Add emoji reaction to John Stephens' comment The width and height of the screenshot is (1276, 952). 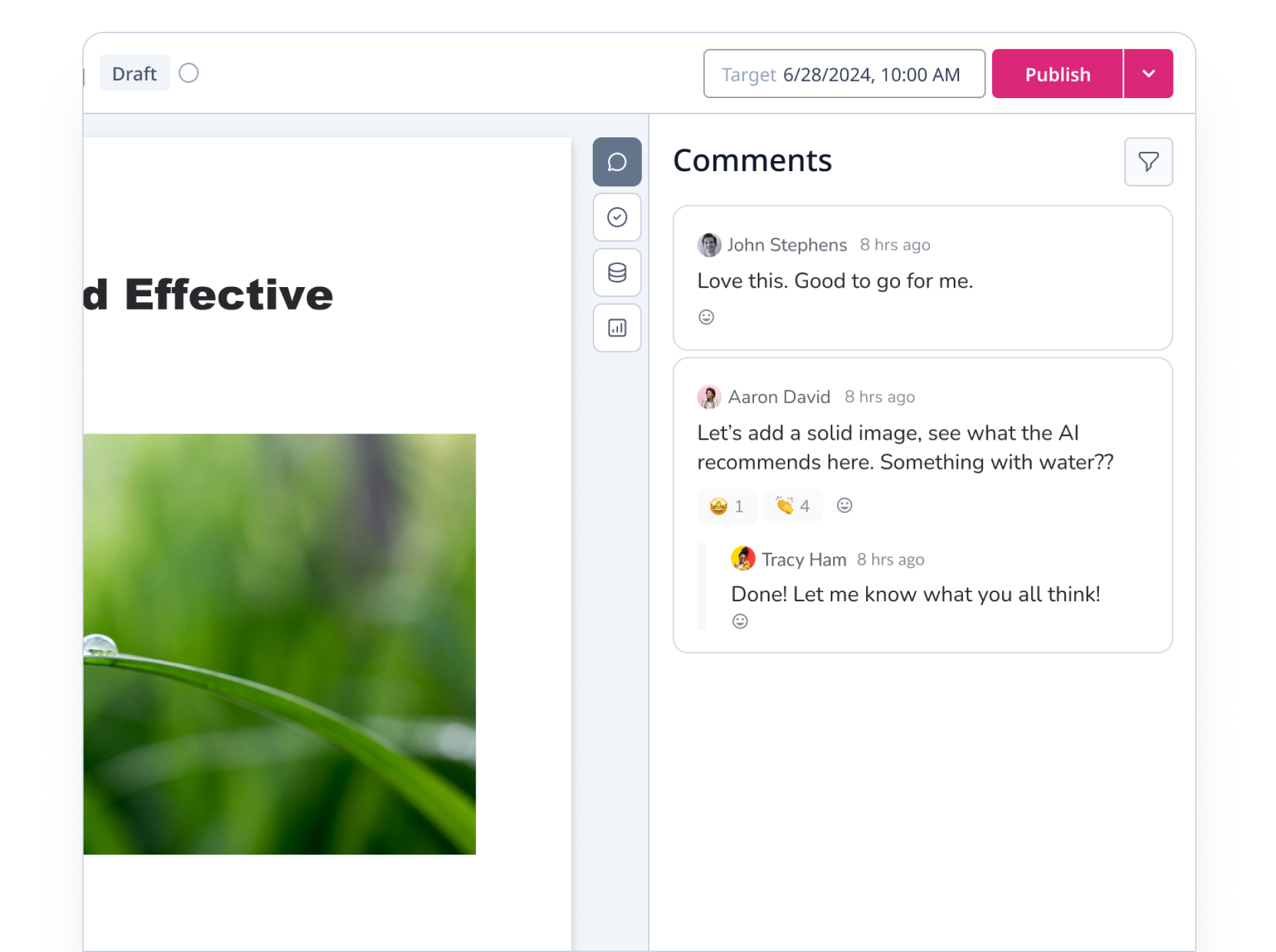pyautogui.click(x=706, y=318)
